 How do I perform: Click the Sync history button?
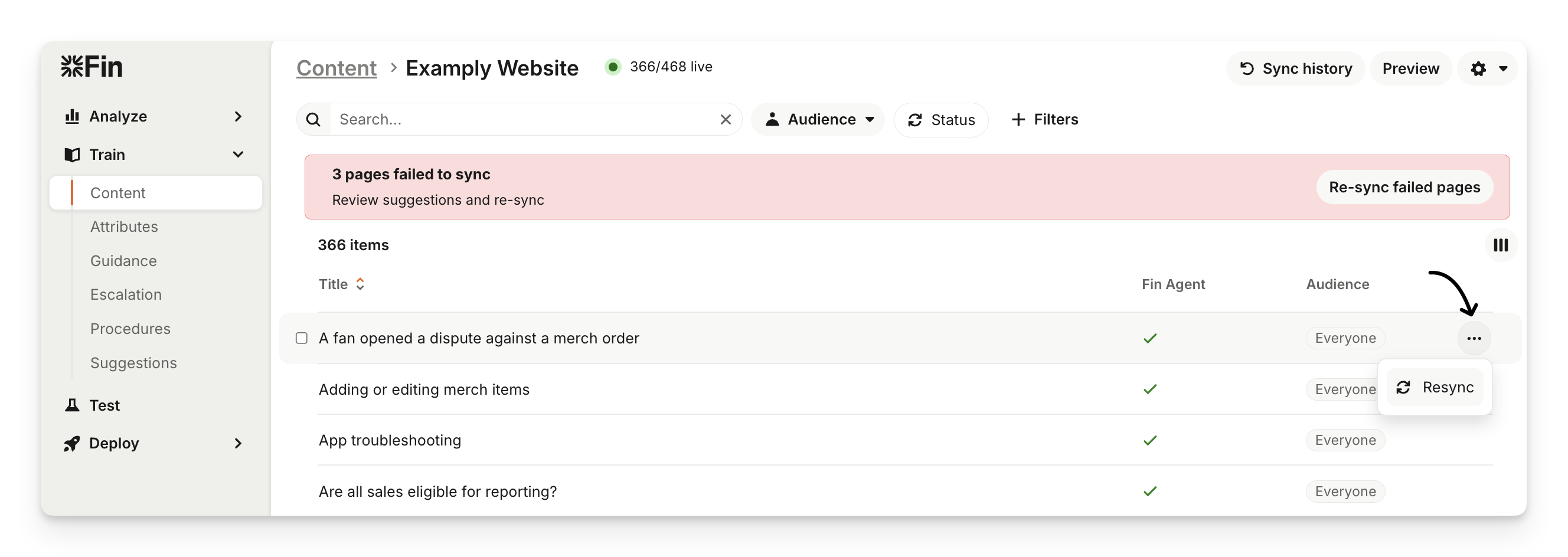point(1295,68)
